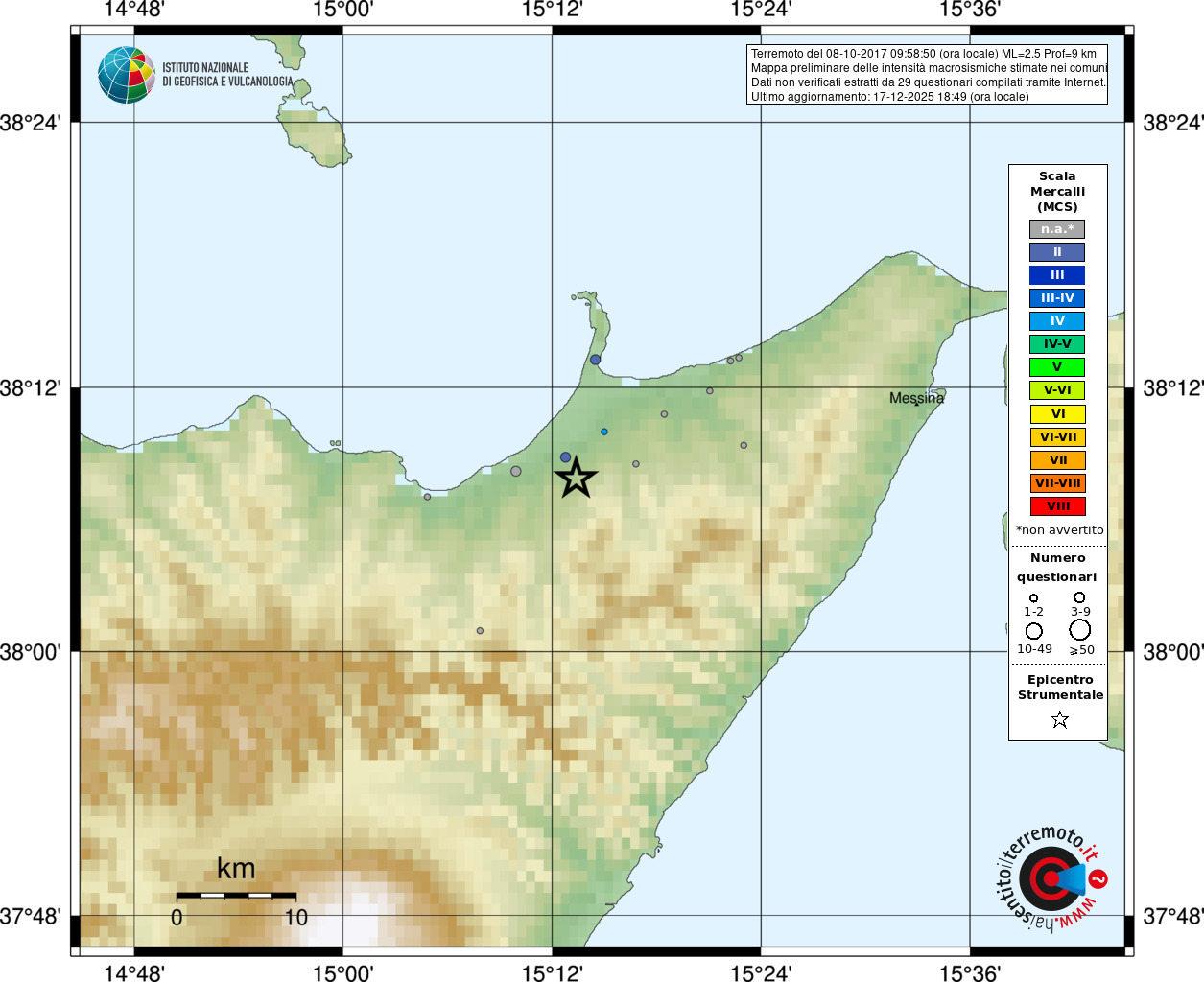Click the Messina city label

(x=916, y=398)
